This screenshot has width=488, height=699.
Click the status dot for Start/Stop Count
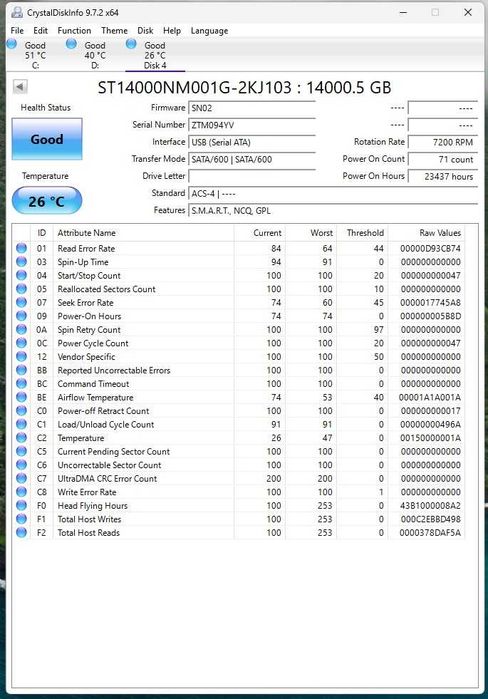pyautogui.click(x=21, y=275)
